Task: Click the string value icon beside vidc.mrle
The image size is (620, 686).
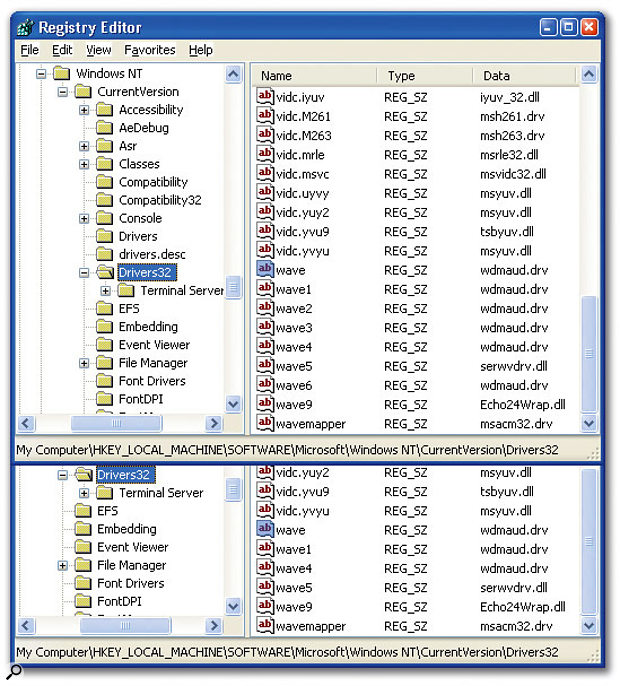Action: (265, 154)
